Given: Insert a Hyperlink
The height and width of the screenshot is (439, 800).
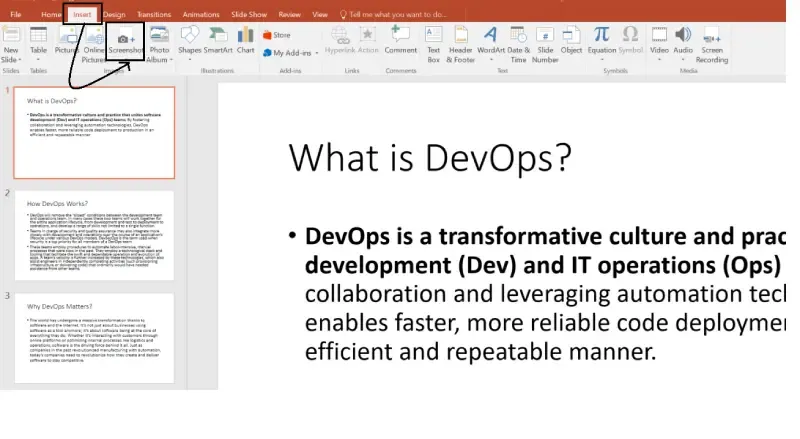Looking at the screenshot, I should [x=340, y=40].
